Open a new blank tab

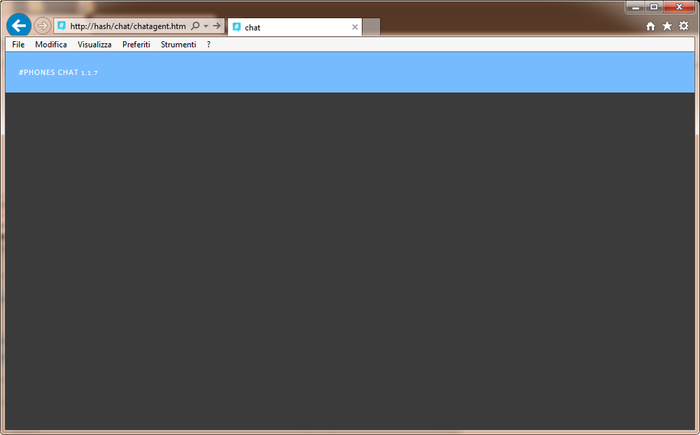tap(371, 27)
